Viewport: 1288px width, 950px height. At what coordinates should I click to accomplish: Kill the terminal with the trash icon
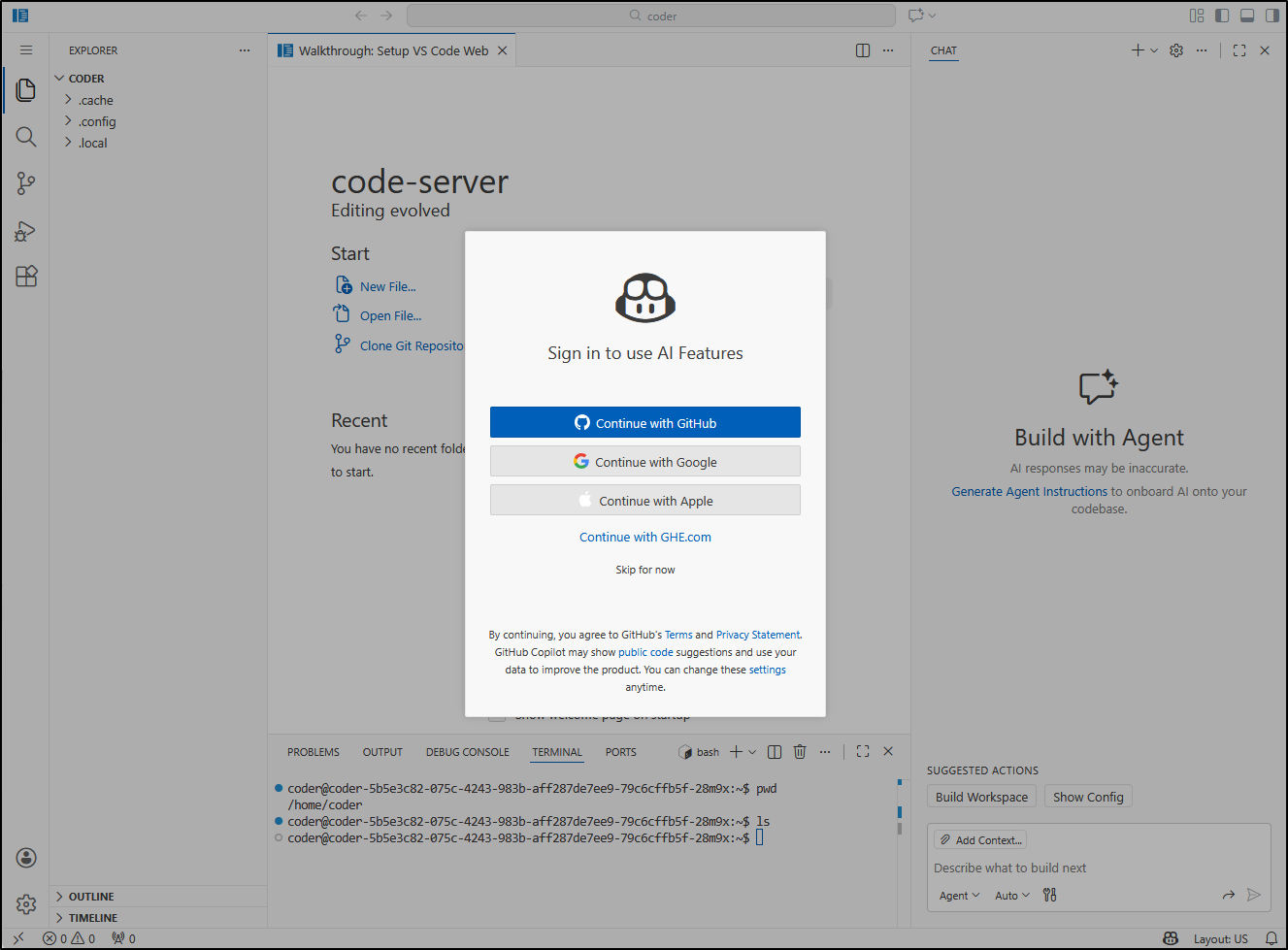[799, 751]
